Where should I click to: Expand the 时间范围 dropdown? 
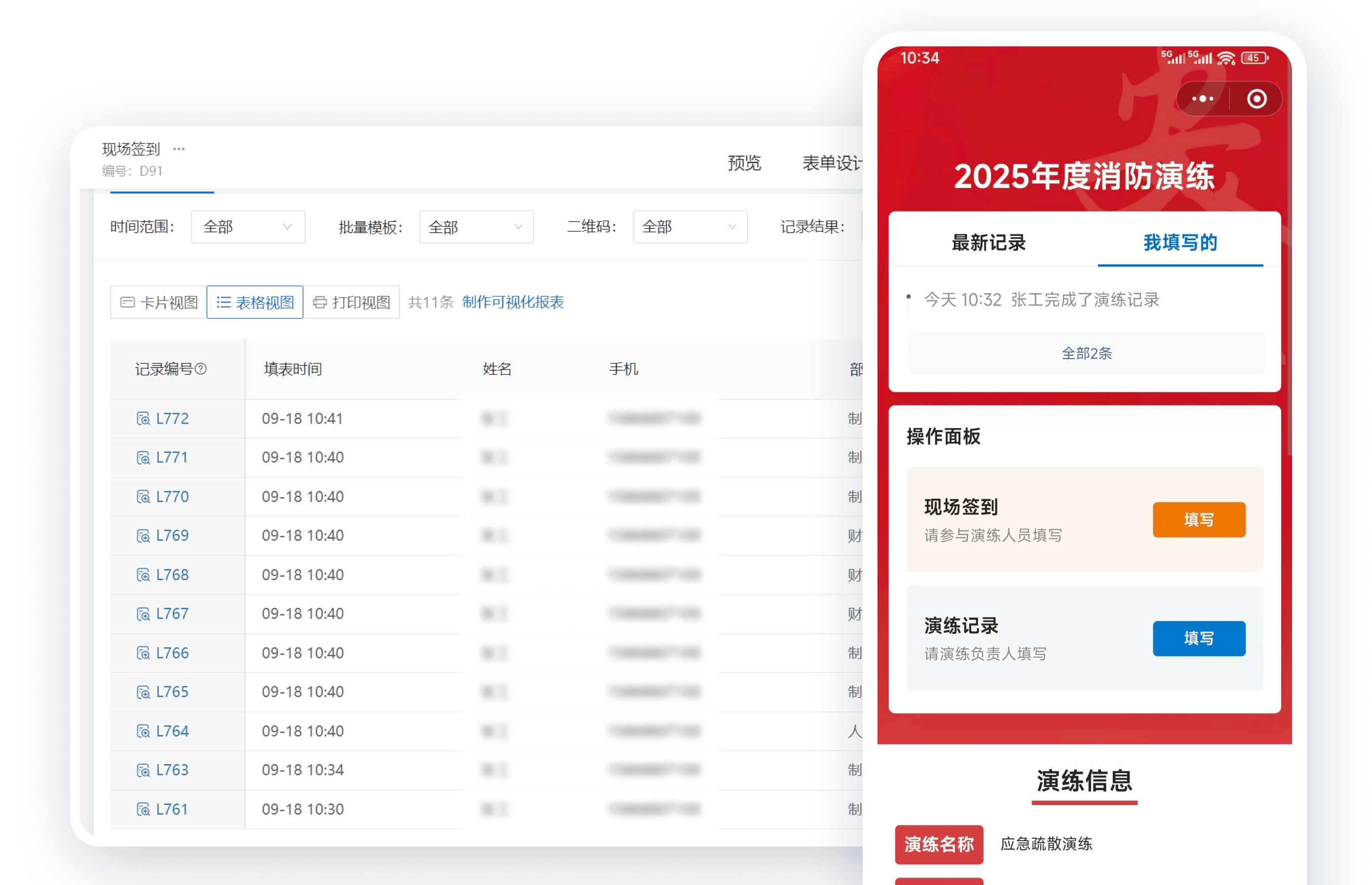point(248,226)
